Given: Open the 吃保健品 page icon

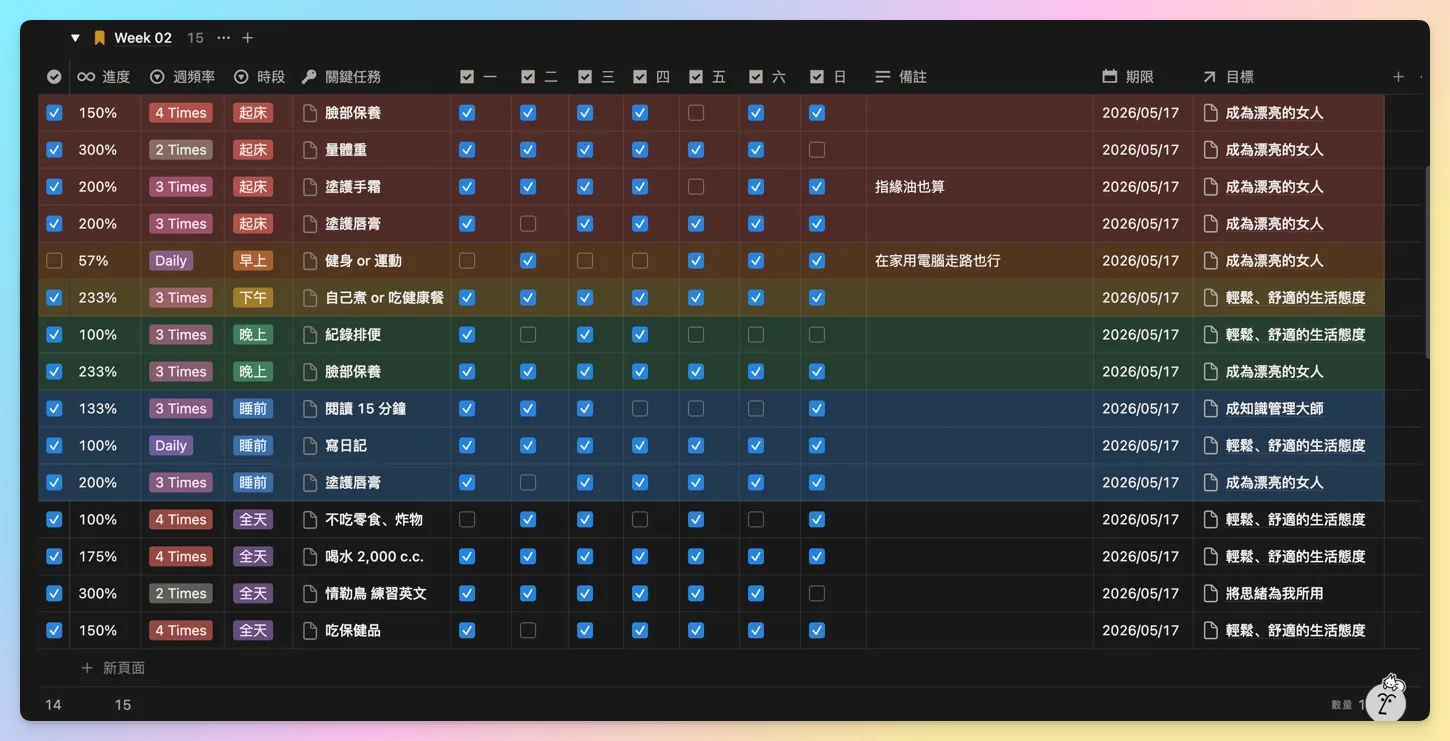Looking at the screenshot, I should tap(311, 631).
